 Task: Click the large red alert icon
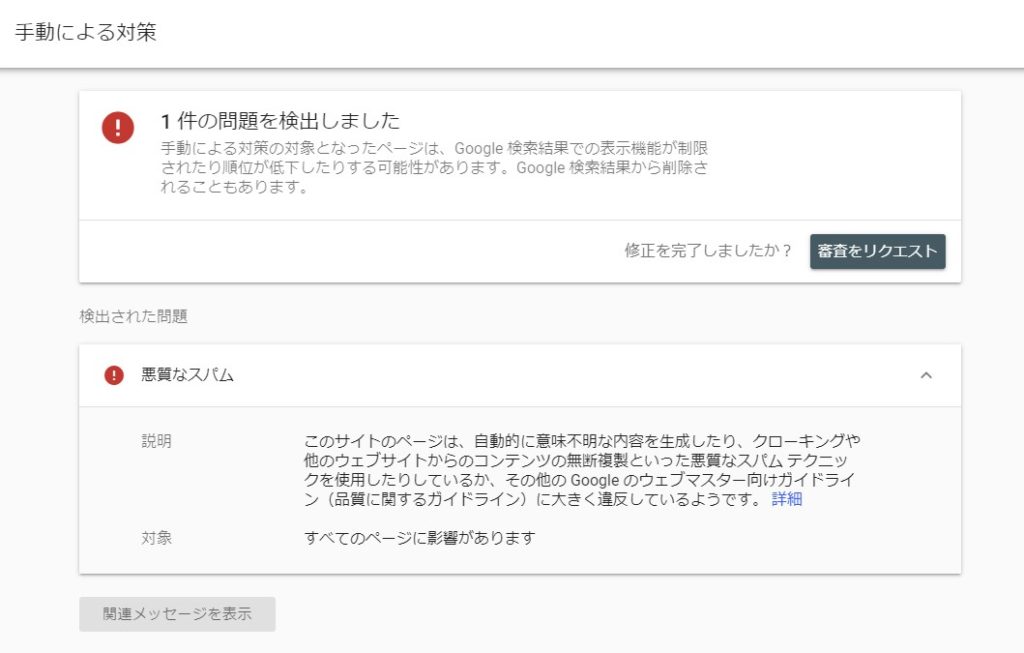click(x=118, y=128)
